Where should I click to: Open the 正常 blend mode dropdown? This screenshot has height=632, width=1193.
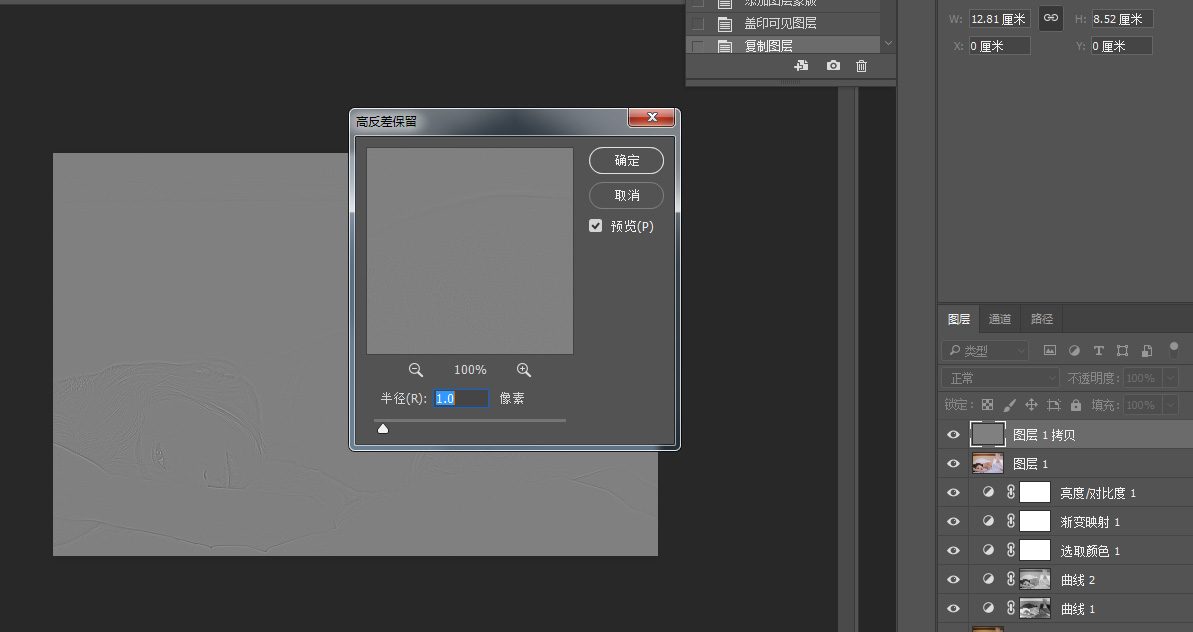coord(1000,378)
